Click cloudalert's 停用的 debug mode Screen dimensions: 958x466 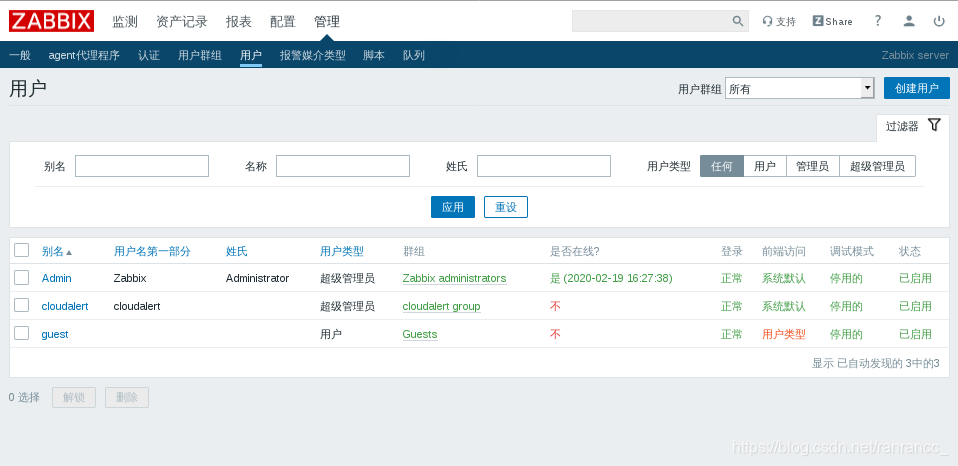[x=846, y=306]
